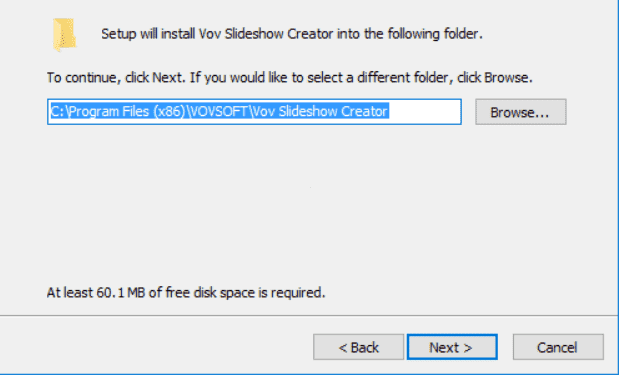Click "Program Files (x86)" in destination path
622x375 pixels.
point(127,112)
